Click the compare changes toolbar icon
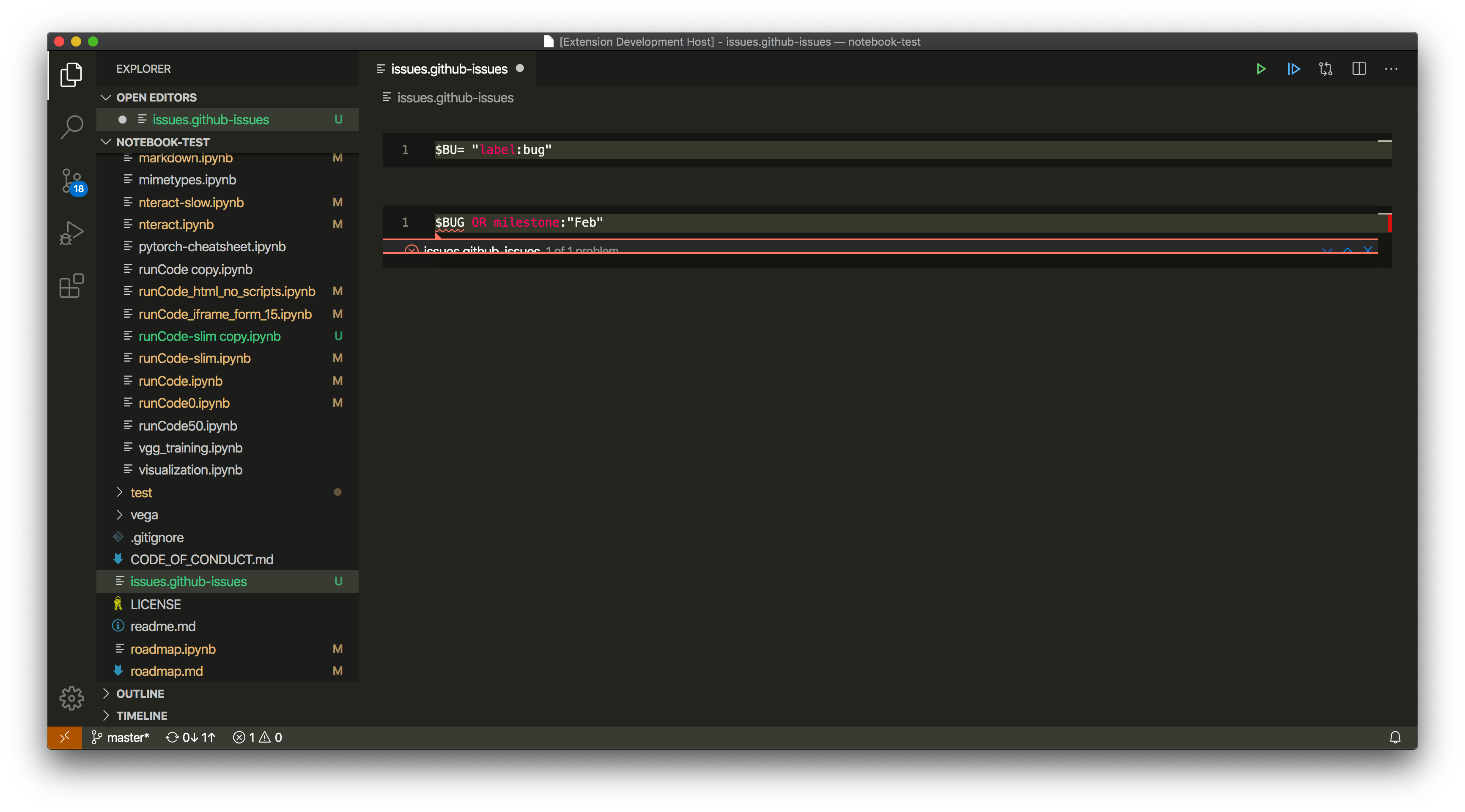1465x812 pixels. coord(1325,69)
